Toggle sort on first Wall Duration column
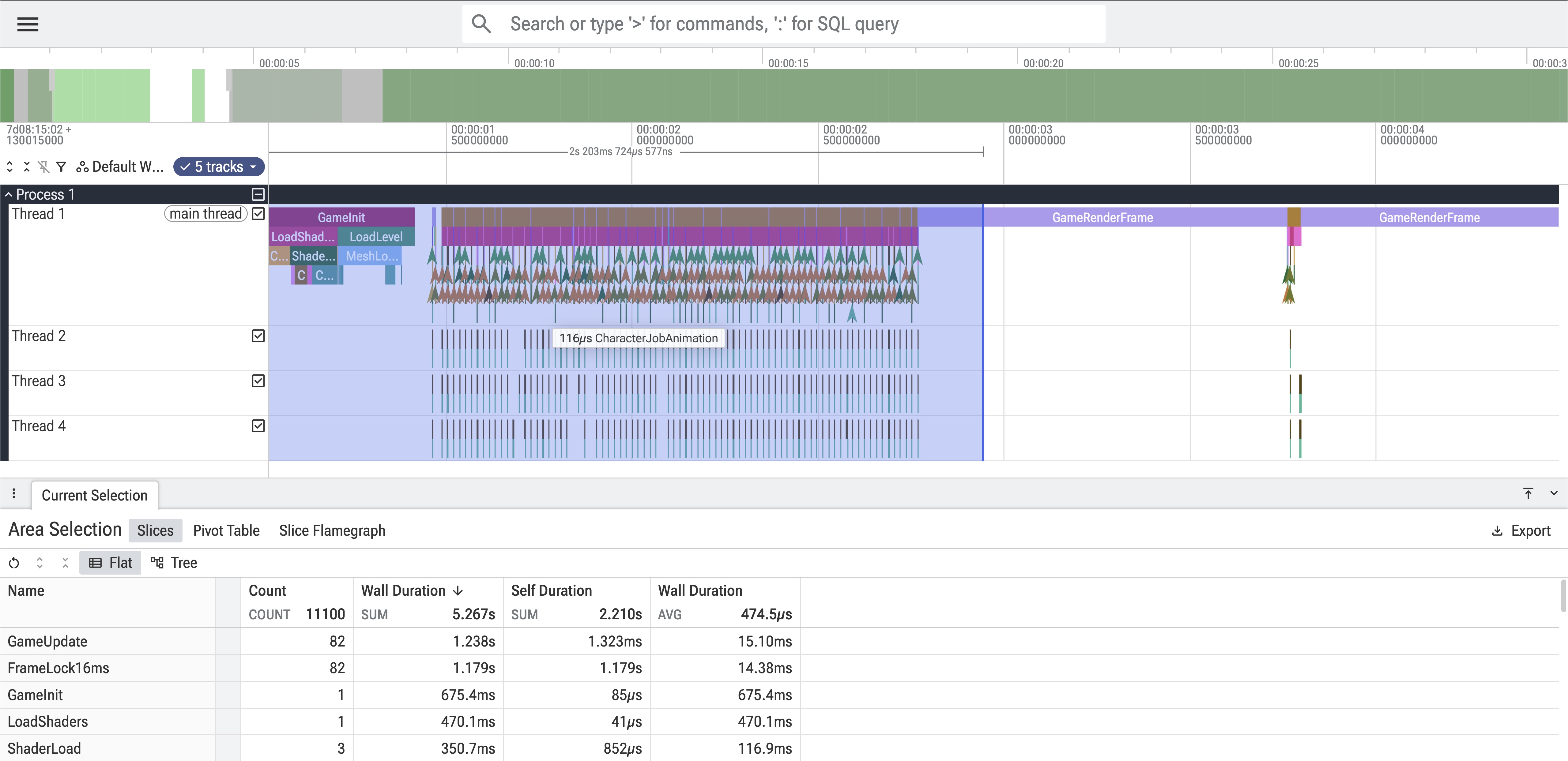Screen dimensions: 1568x761 (412, 591)
